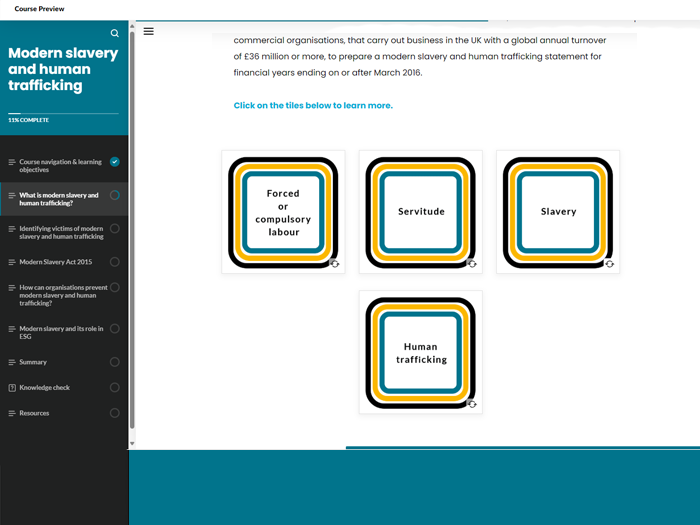Click flip icon on Human trafficking tile
700x525 pixels.
click(472, 404)
